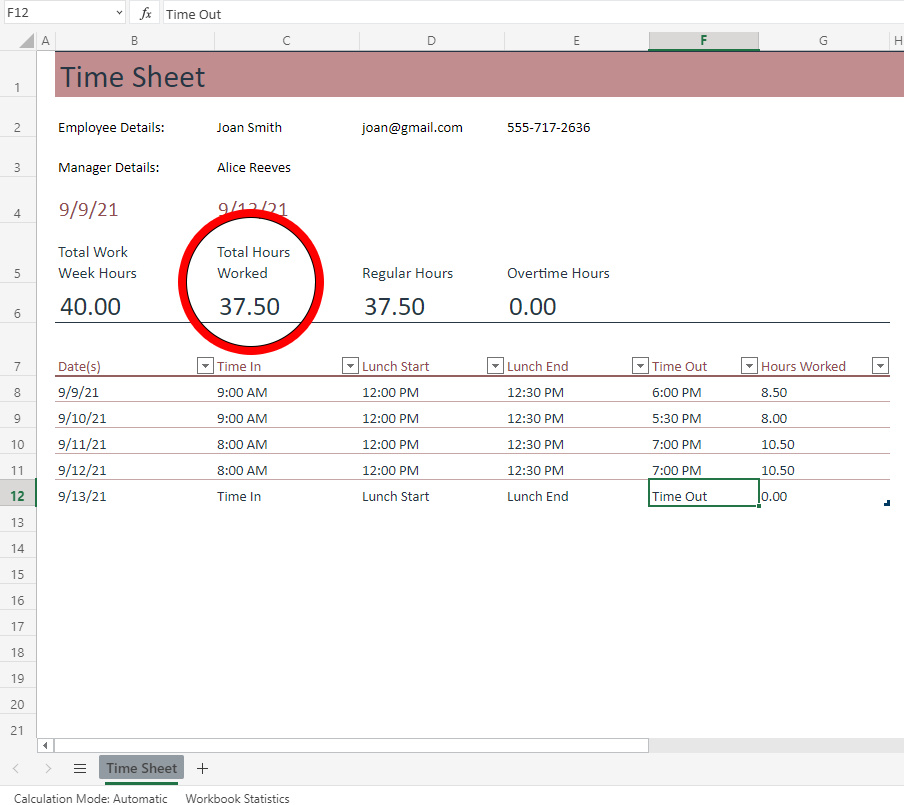Open the Lunch End filter dropdown
Screen dimensions: 904x805
[640, 366]
